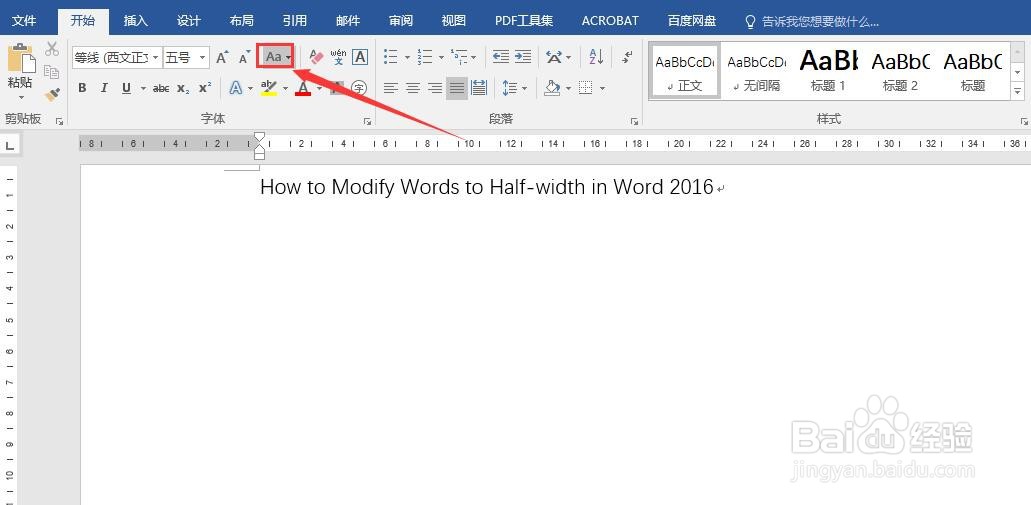Open the underline style dropdown arrow
This screenshot has height=505, width=1031.
point(143,88)
